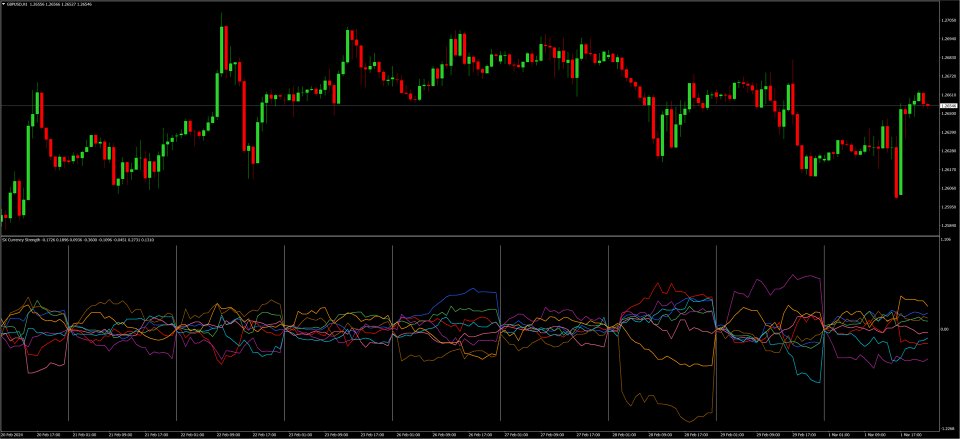Click the SX Currency Strength indicator label
Screen dimensions: 960x439
point(21,240)
